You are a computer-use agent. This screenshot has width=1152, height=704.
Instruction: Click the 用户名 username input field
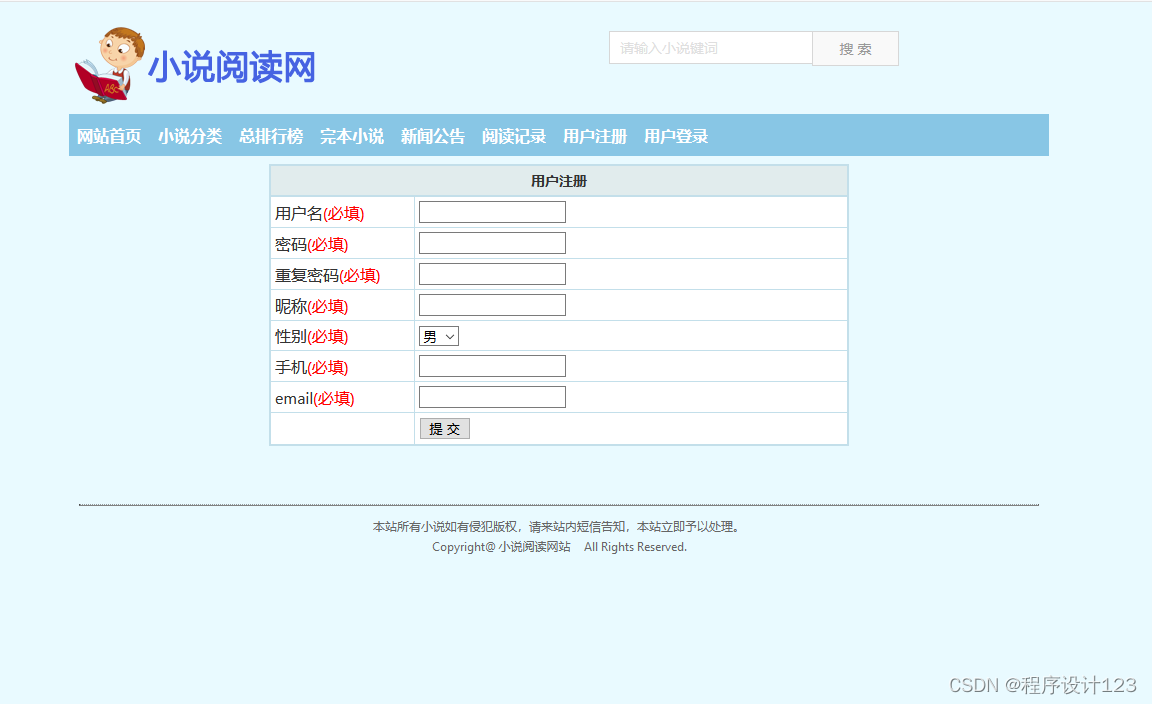tap(491, 211)
